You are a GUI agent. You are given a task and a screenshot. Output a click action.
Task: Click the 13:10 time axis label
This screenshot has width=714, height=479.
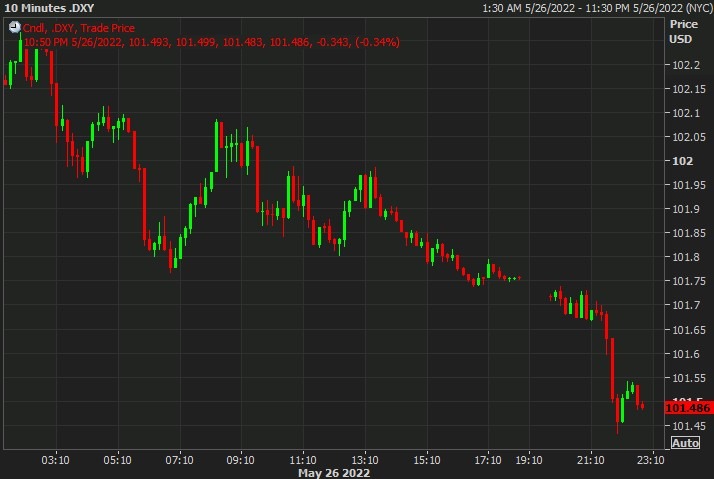[365, 460]
